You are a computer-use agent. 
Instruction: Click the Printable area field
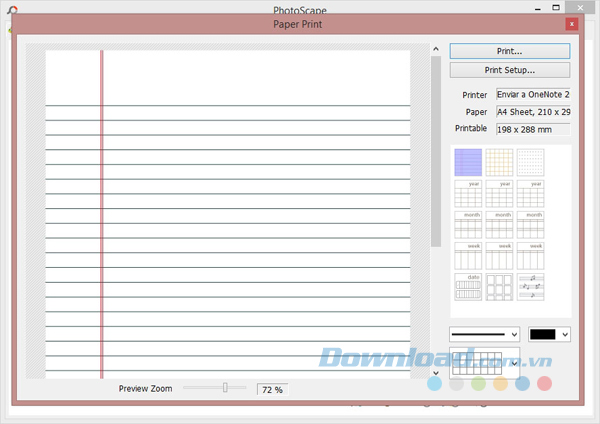point(533,129)
